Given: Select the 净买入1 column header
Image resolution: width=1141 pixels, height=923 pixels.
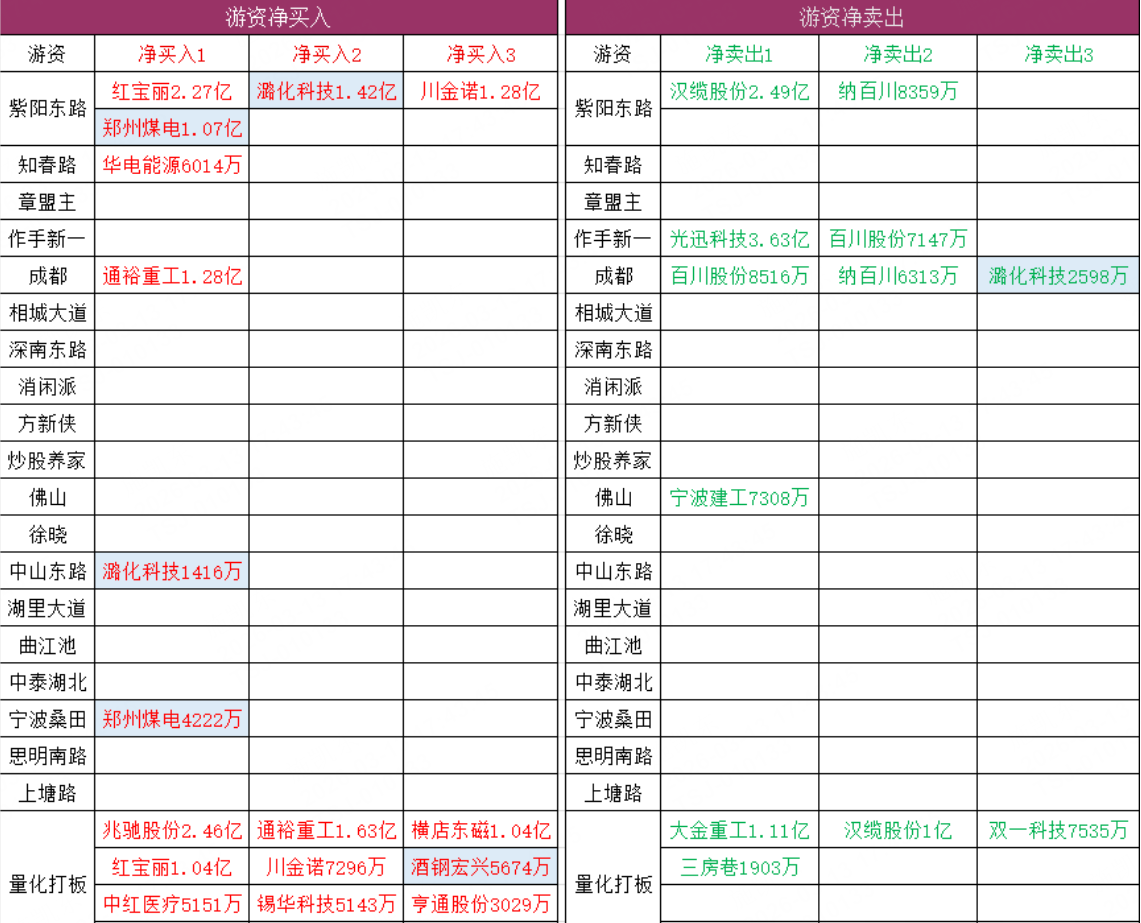Looking at the screenshot, I should point(172,54).
